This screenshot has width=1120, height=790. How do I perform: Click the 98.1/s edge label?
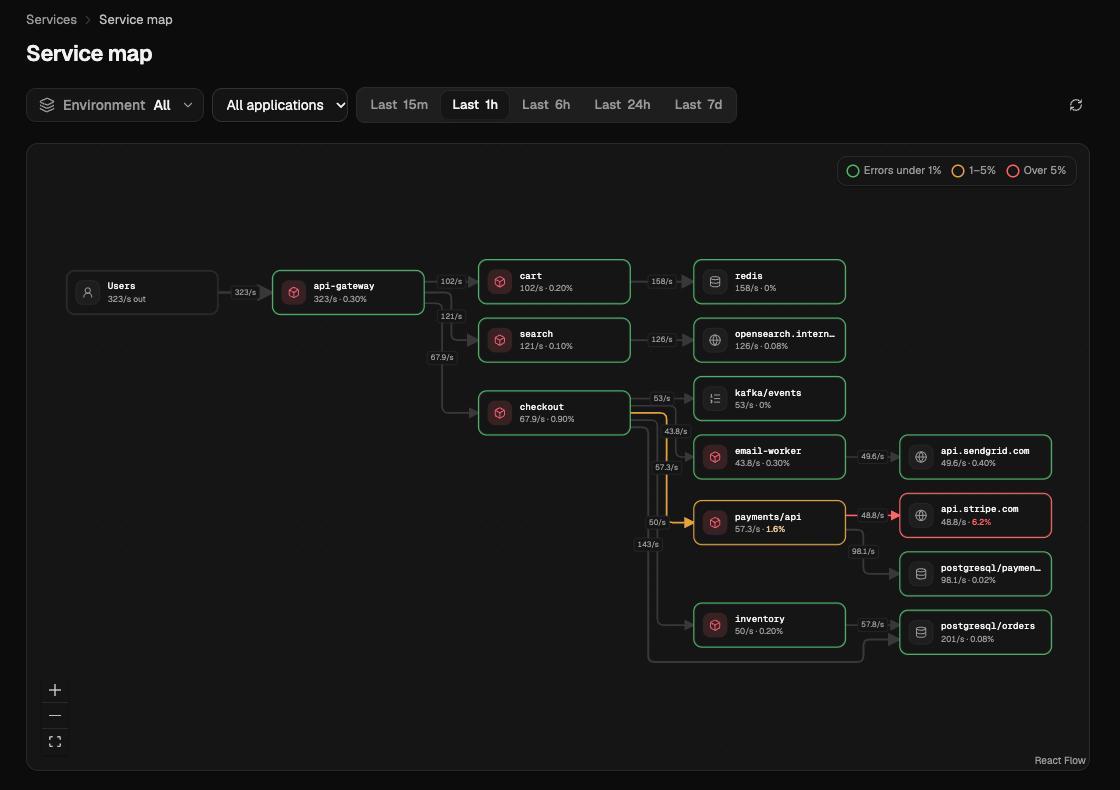863,551
